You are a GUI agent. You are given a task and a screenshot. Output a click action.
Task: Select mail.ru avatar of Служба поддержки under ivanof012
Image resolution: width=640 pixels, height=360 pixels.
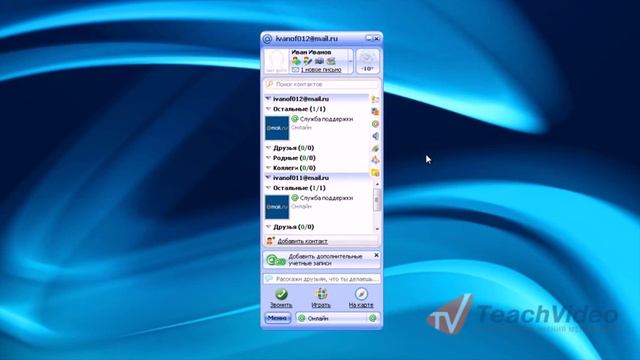pos(277,128)
